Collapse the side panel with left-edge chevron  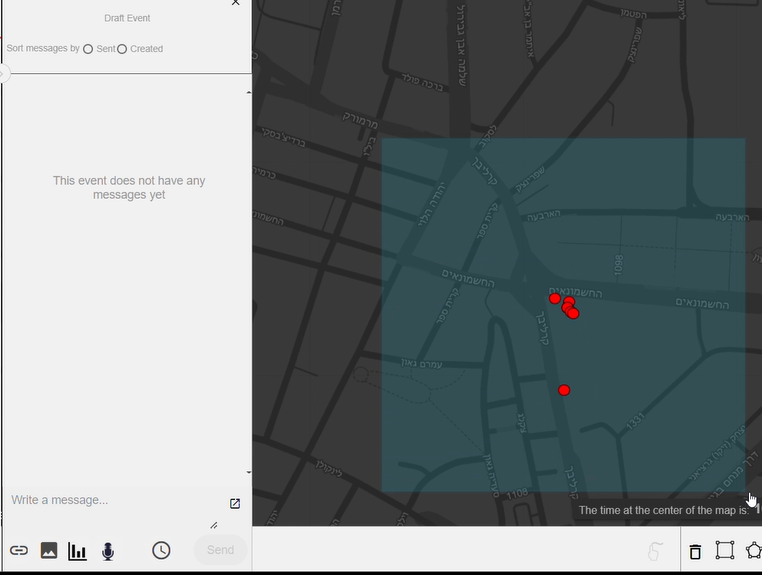pos(4,74)
